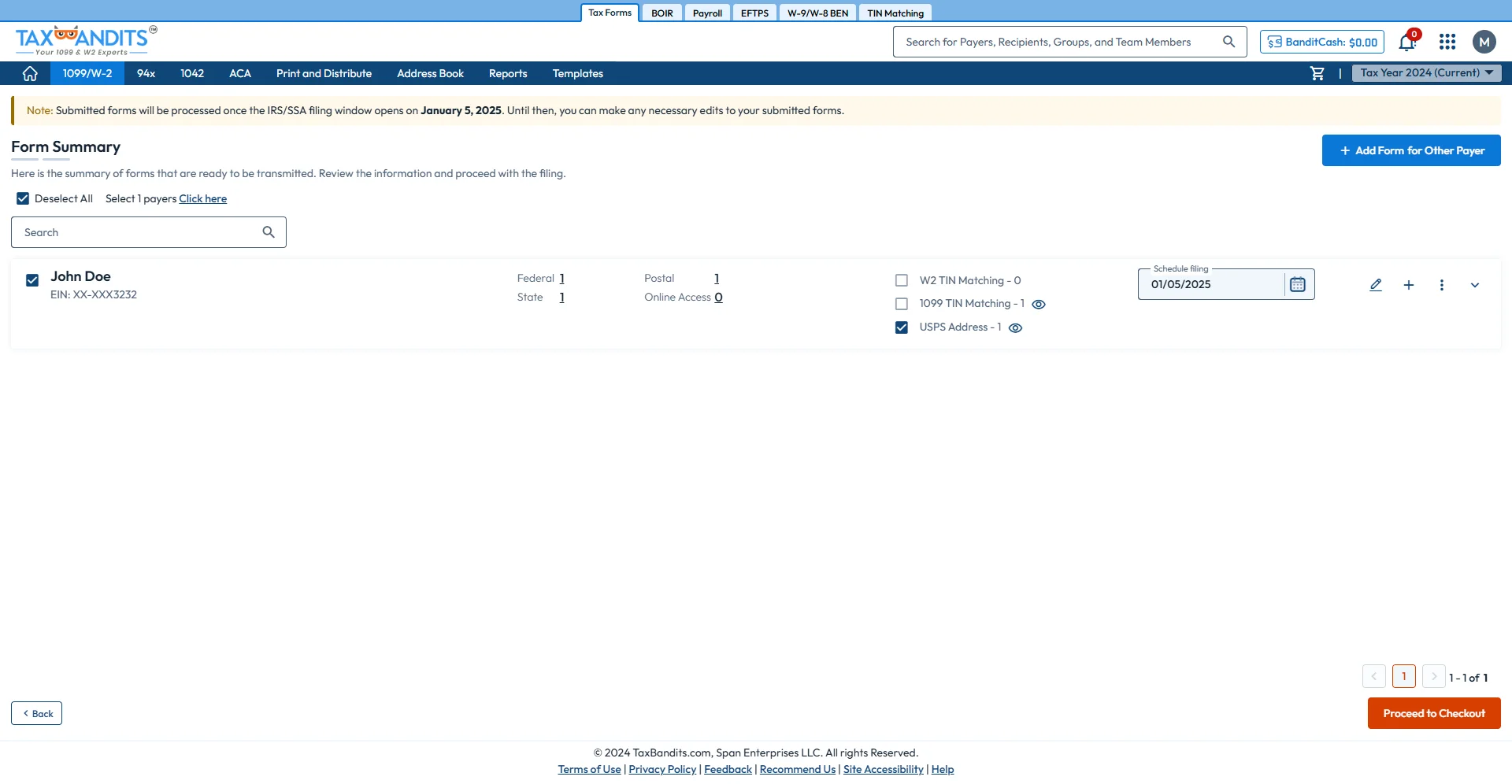Viewport: 1512px width, 784px height.
Task: Open the Feedback link
Action: pyautogui.click(x=728, y=769)
